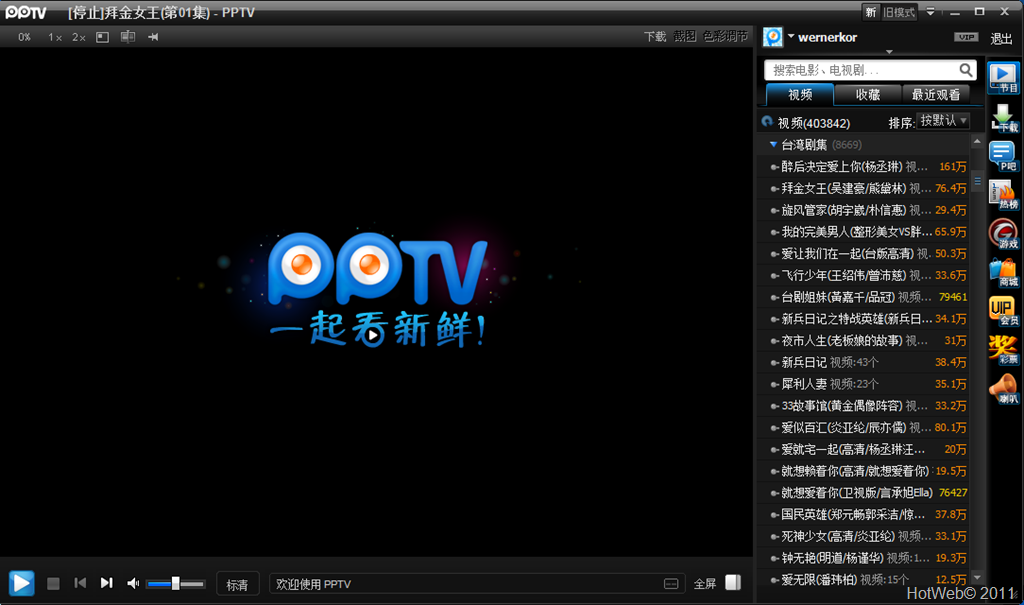Open the VIP 会员 sidebar icon
Screen dimensions: 1024x605
coord(1004,311)
